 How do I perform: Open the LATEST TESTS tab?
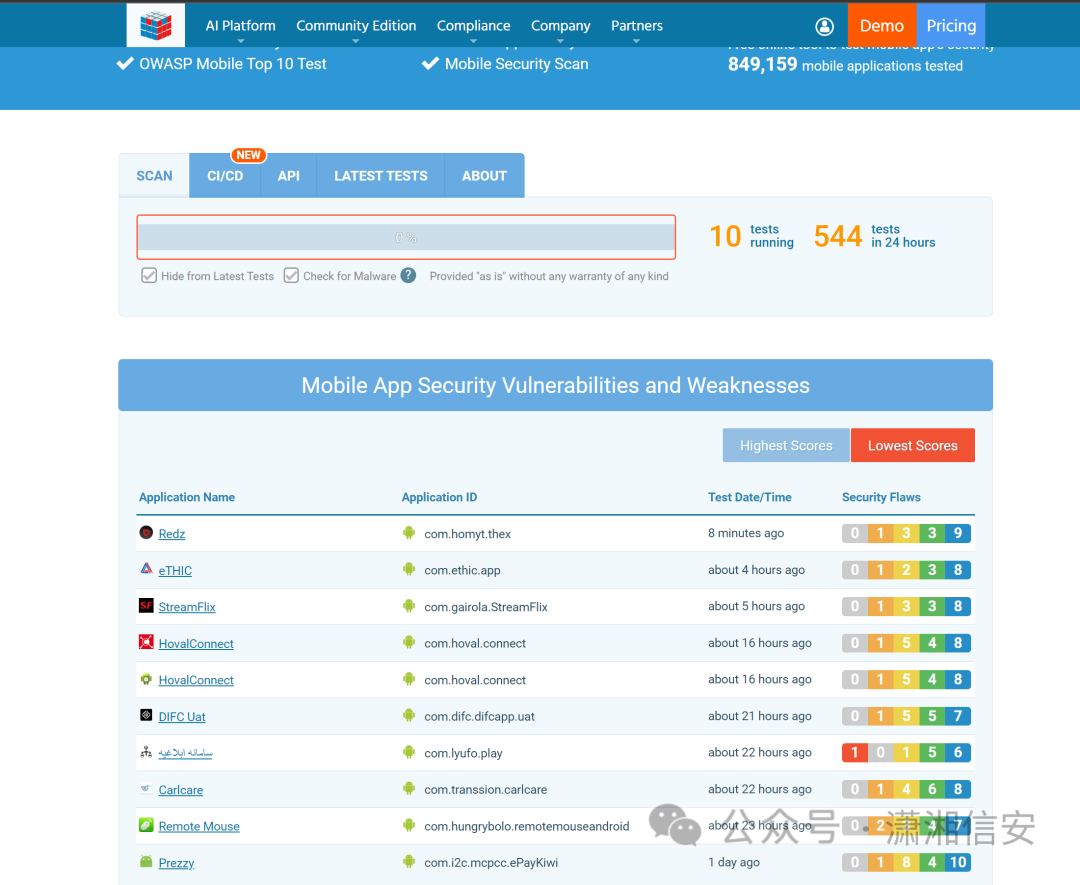[381, 176]
